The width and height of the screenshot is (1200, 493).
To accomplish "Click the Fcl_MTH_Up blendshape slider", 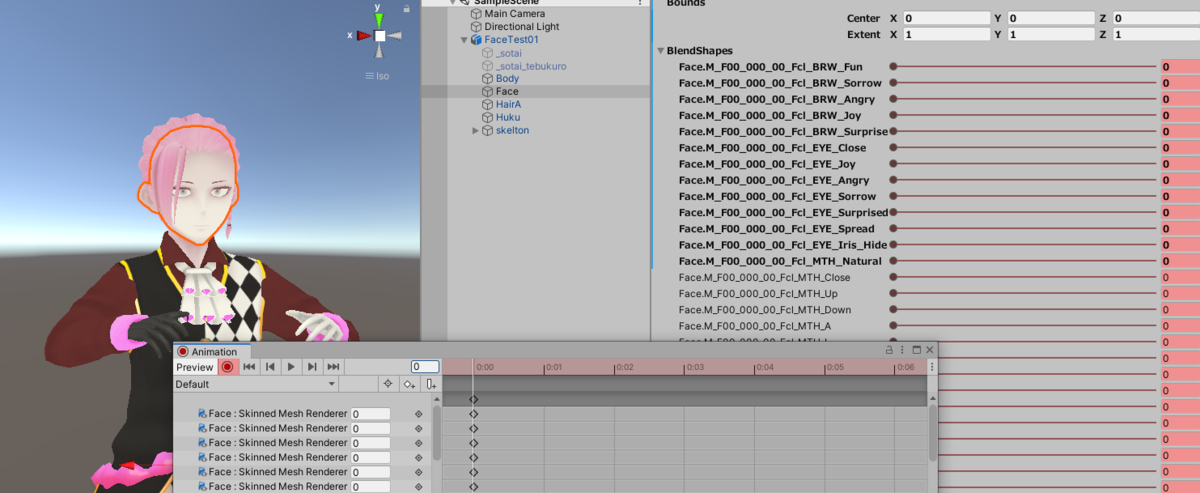I will point(1023,294).
